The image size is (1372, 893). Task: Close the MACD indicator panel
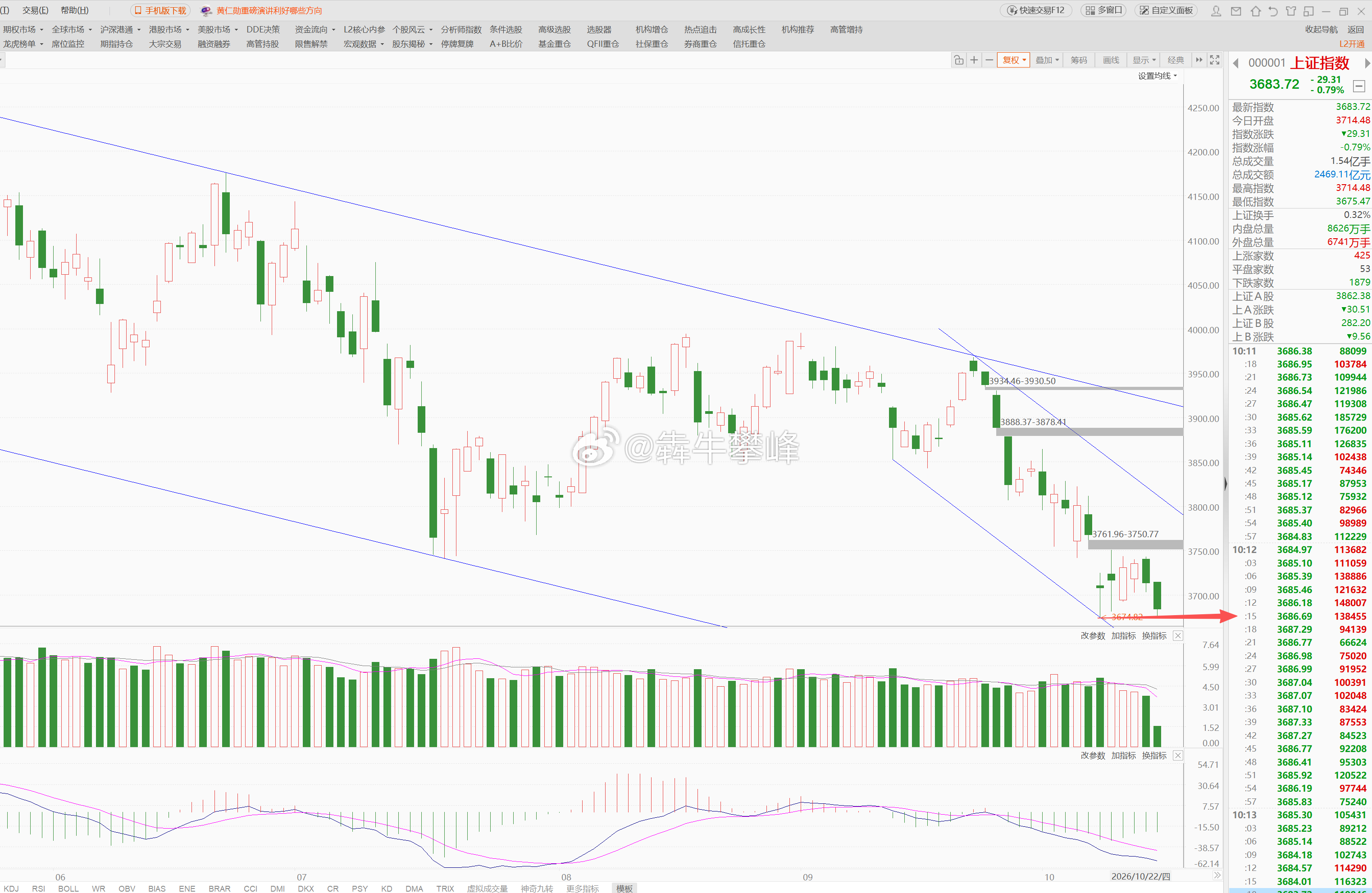tap(1178, 755)
